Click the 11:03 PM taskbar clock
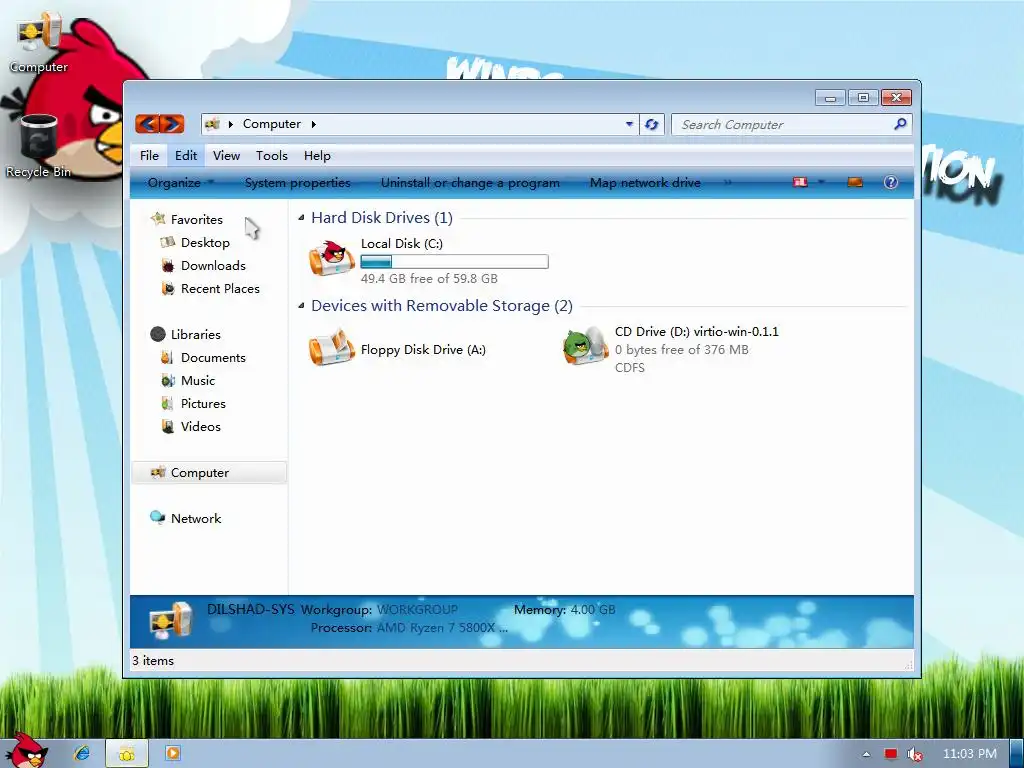The image size is (1024, 768). click(x=969, y=754)
